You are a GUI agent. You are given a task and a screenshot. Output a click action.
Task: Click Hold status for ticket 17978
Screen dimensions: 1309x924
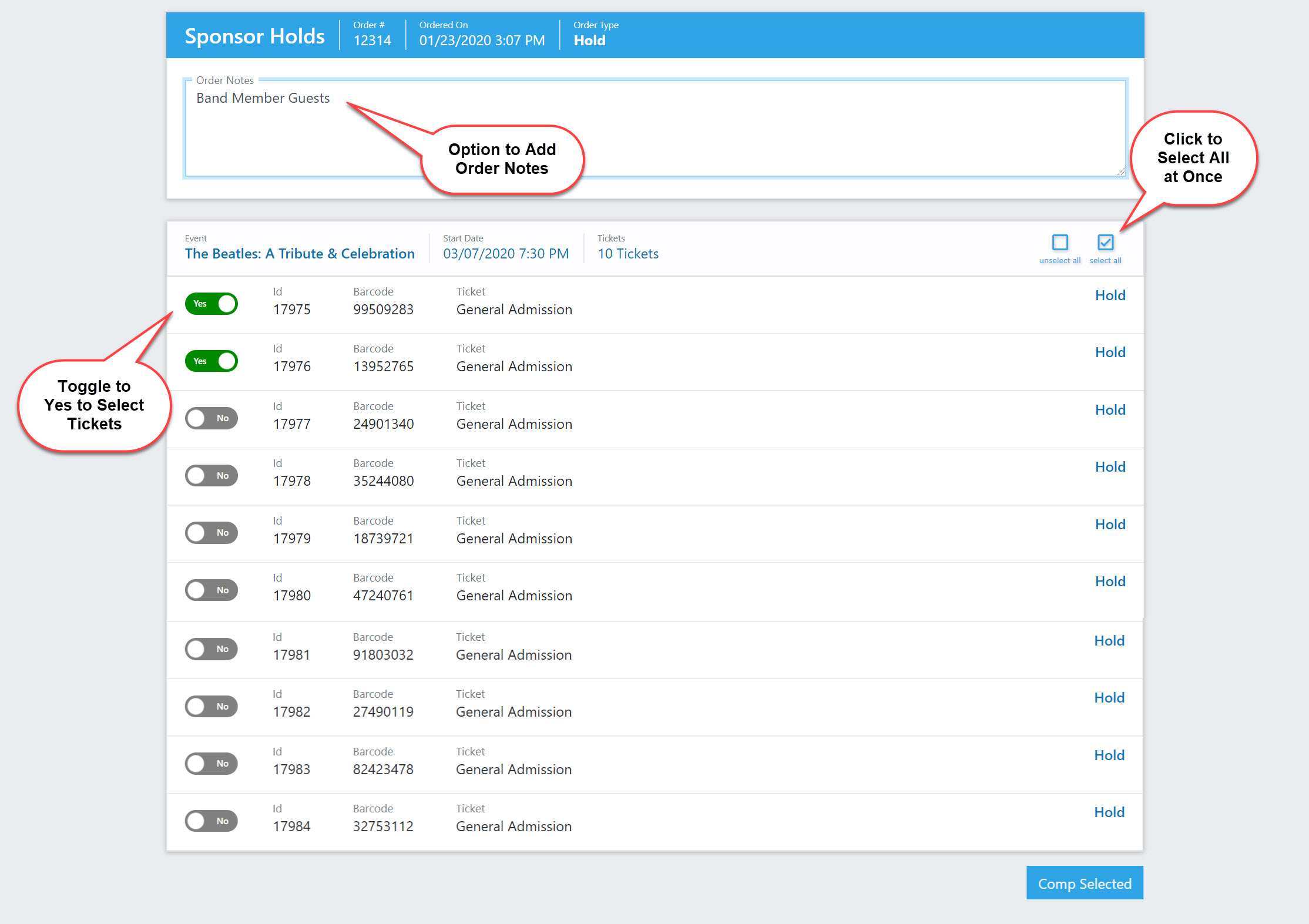click(1110, 466)
